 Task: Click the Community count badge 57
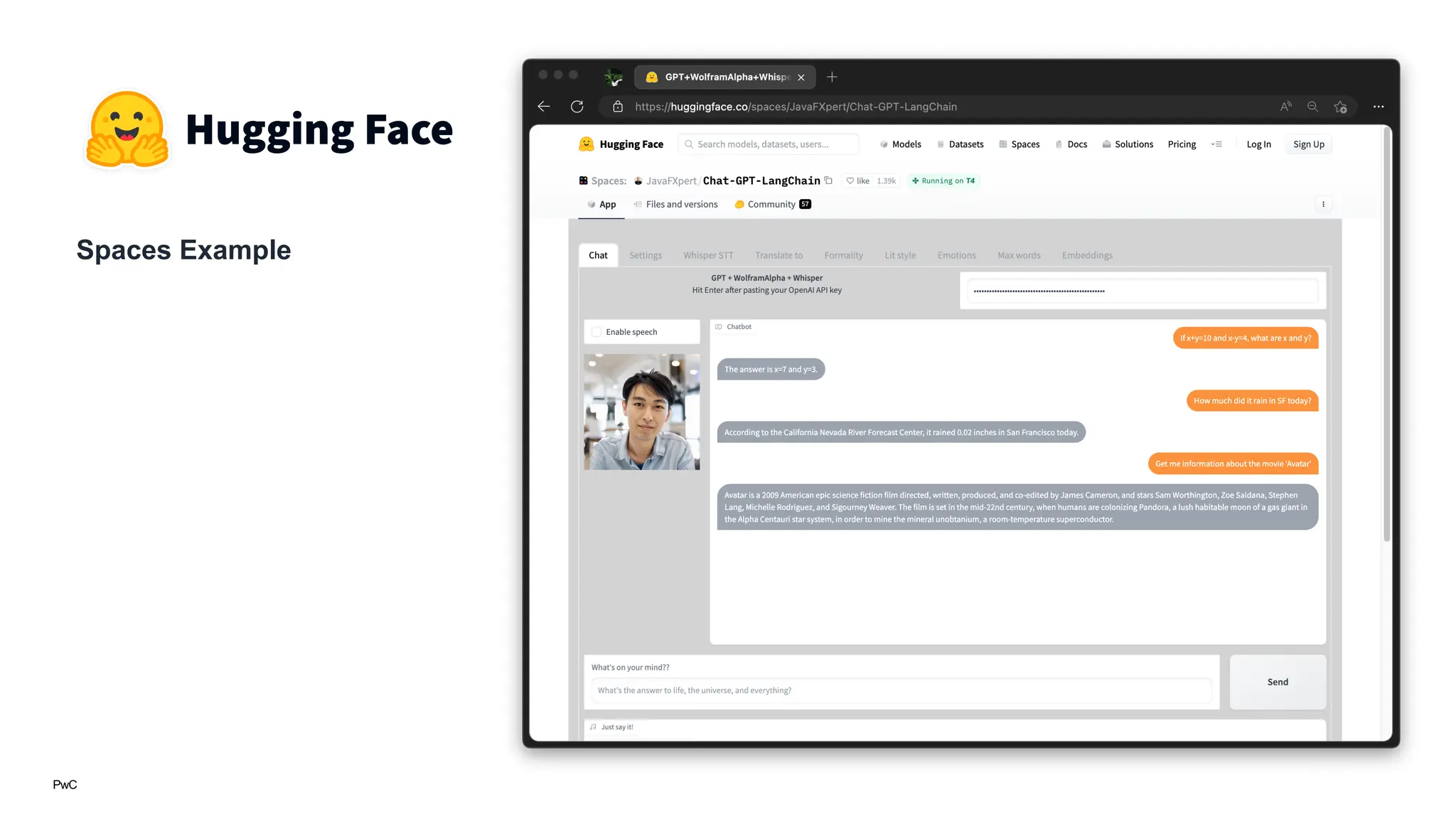pyautogui.click(x=805, y=204)
